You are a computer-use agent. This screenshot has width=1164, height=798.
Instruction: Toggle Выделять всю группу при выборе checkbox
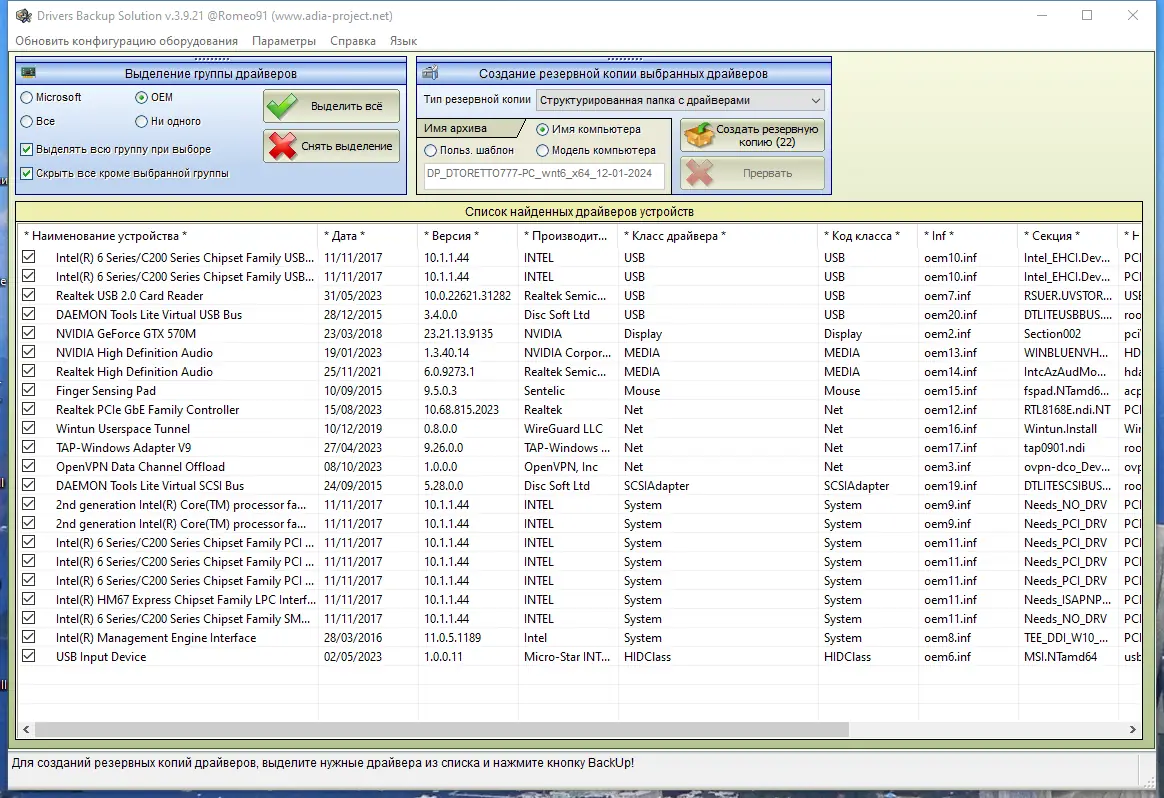(27, 149)
